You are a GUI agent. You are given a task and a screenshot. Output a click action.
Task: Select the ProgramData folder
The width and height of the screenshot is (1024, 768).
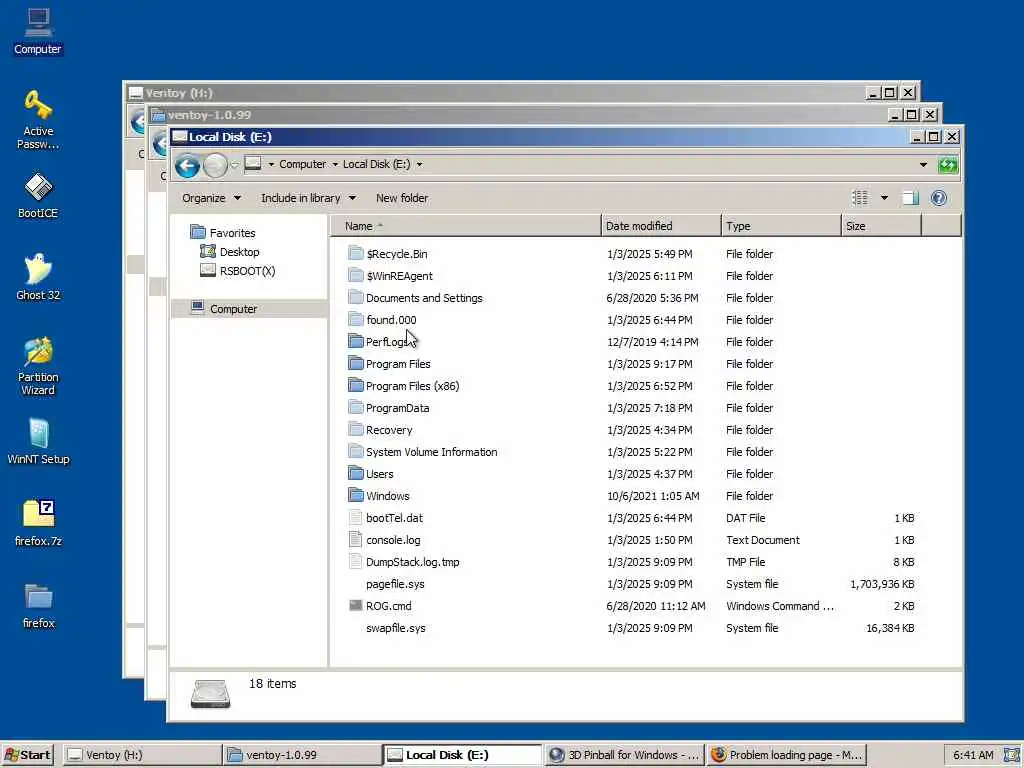point(397,408)
